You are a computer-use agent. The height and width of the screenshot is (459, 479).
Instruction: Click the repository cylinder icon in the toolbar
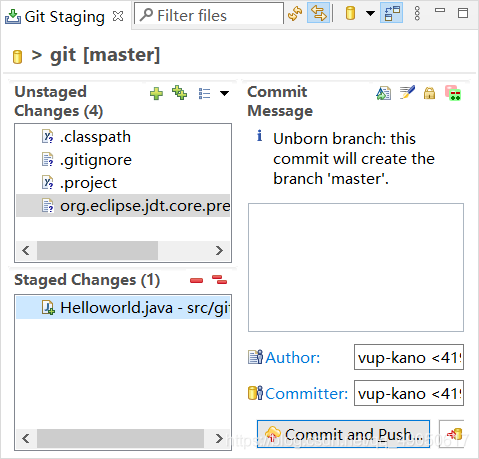point(350,13)
